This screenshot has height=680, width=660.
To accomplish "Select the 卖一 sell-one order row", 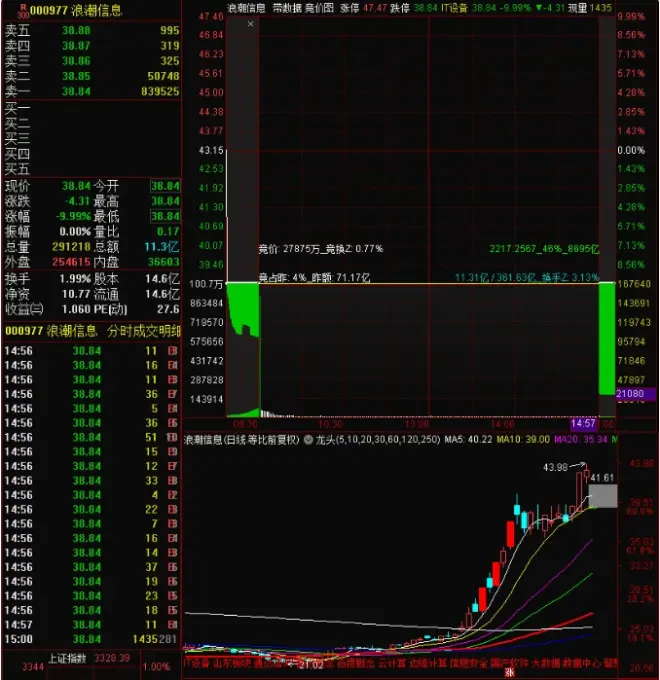I will tap(90, 90).
